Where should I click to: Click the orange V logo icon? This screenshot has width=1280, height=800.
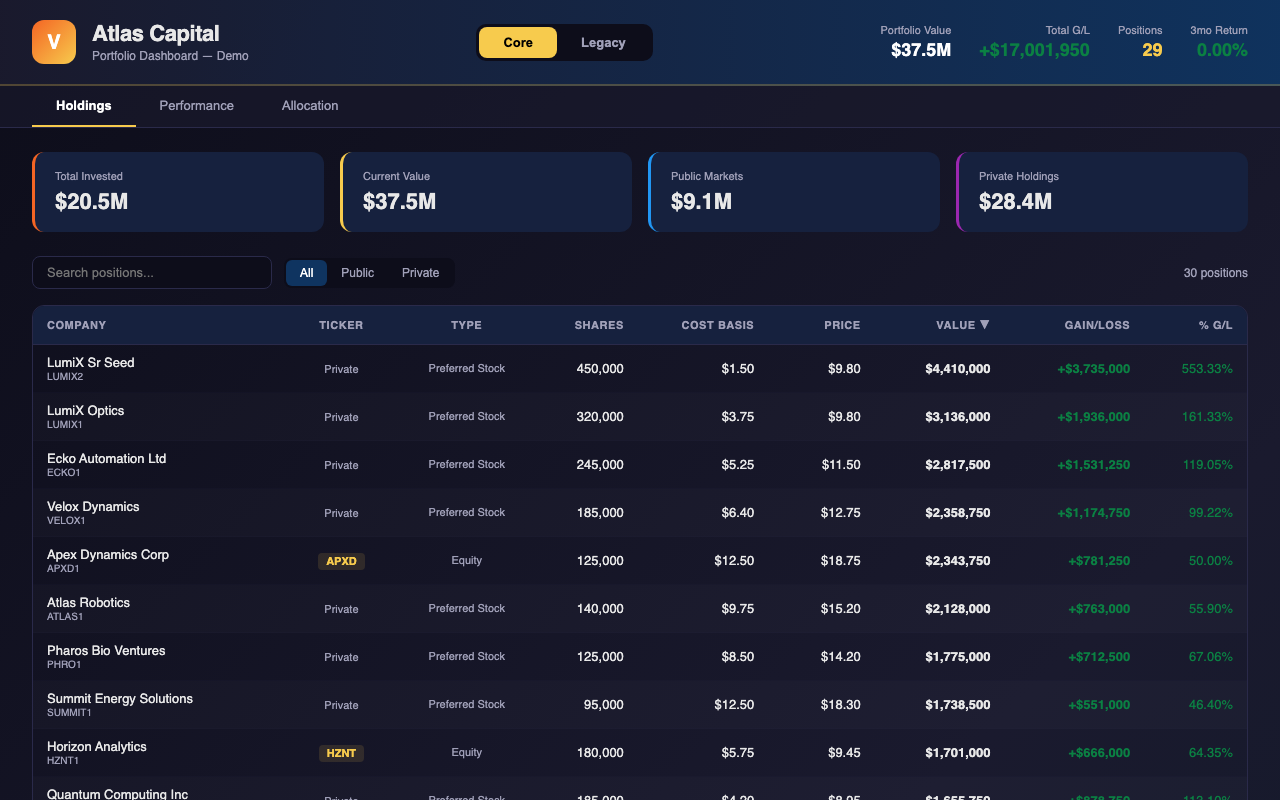54,42
